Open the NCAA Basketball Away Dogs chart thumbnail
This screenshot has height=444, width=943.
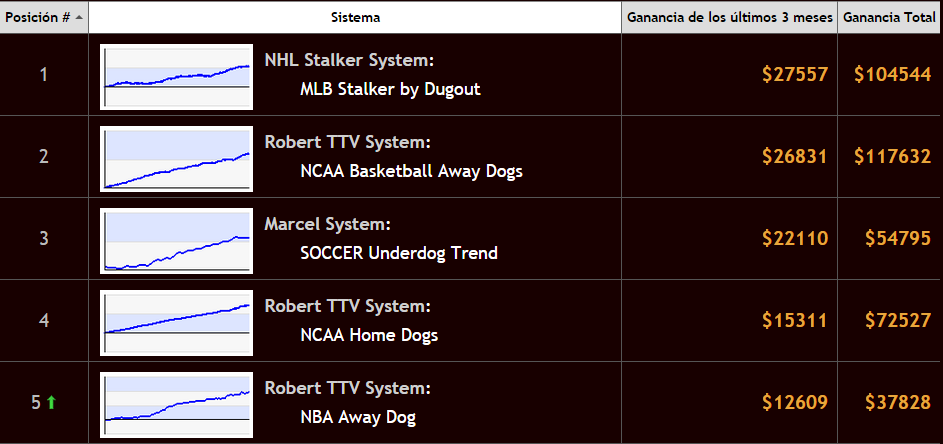(x=176, y=159)
